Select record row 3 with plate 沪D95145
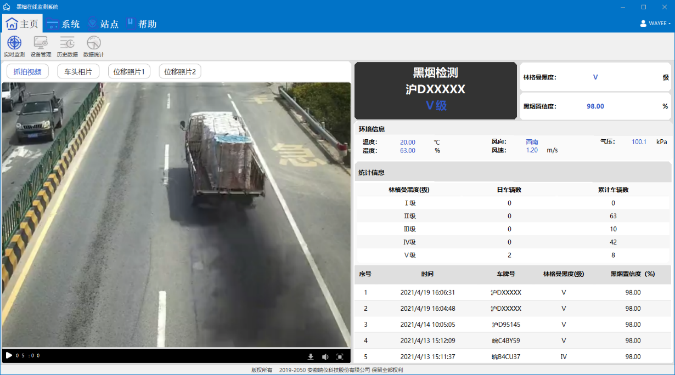The height and width of the screenshot is (375, 675). click(513, 325)
